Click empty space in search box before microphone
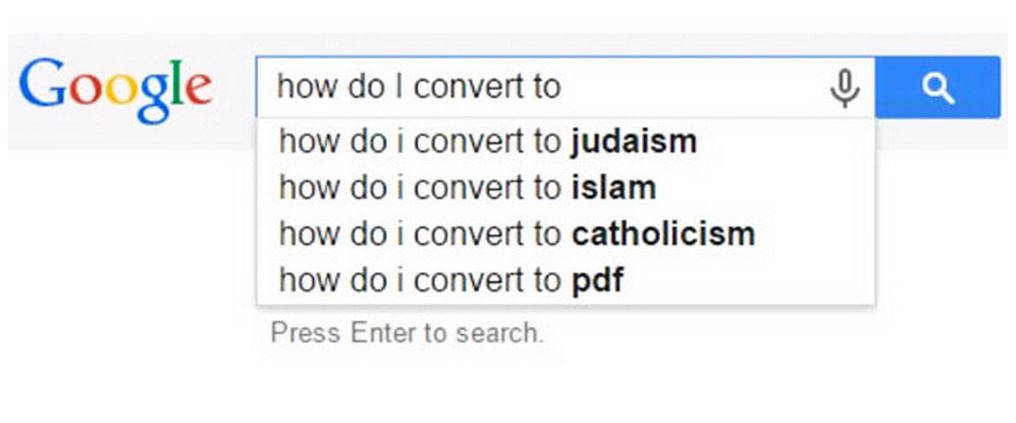 (x=693, y=87)
